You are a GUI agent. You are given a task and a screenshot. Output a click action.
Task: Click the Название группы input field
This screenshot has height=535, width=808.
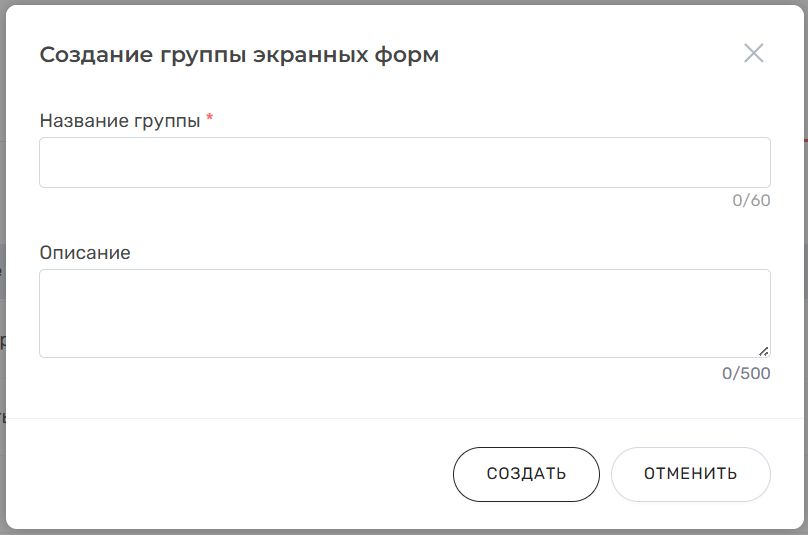pos(404,162)
